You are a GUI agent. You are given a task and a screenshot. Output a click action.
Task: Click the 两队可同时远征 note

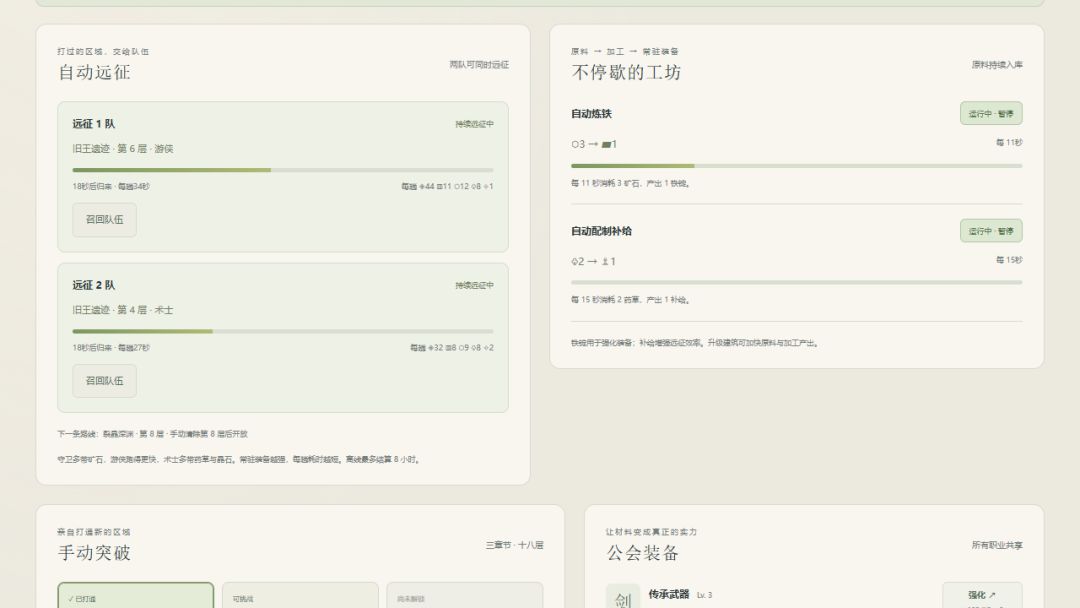(479, 65)
